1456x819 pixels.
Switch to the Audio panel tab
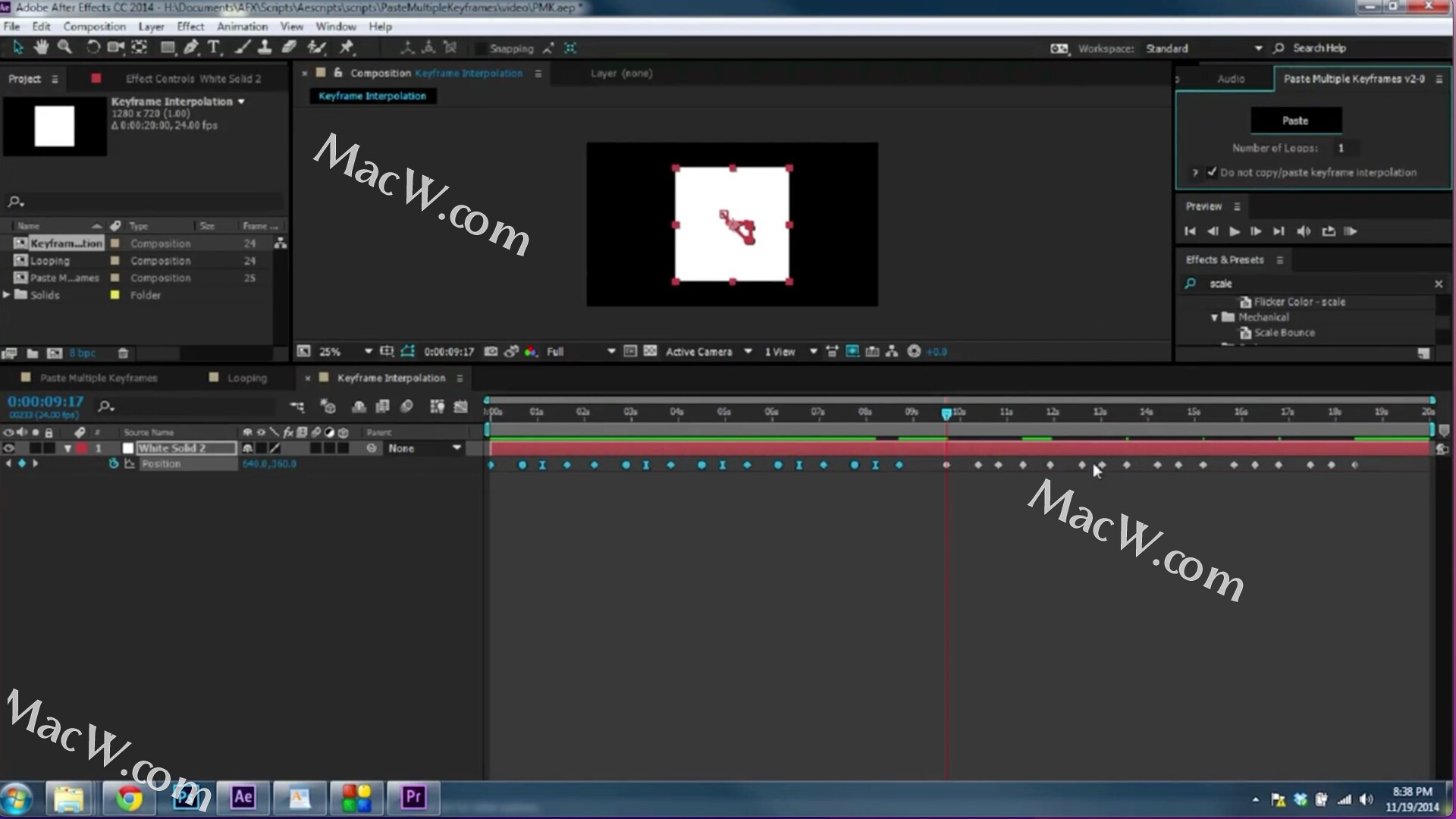click(1231, 79)
